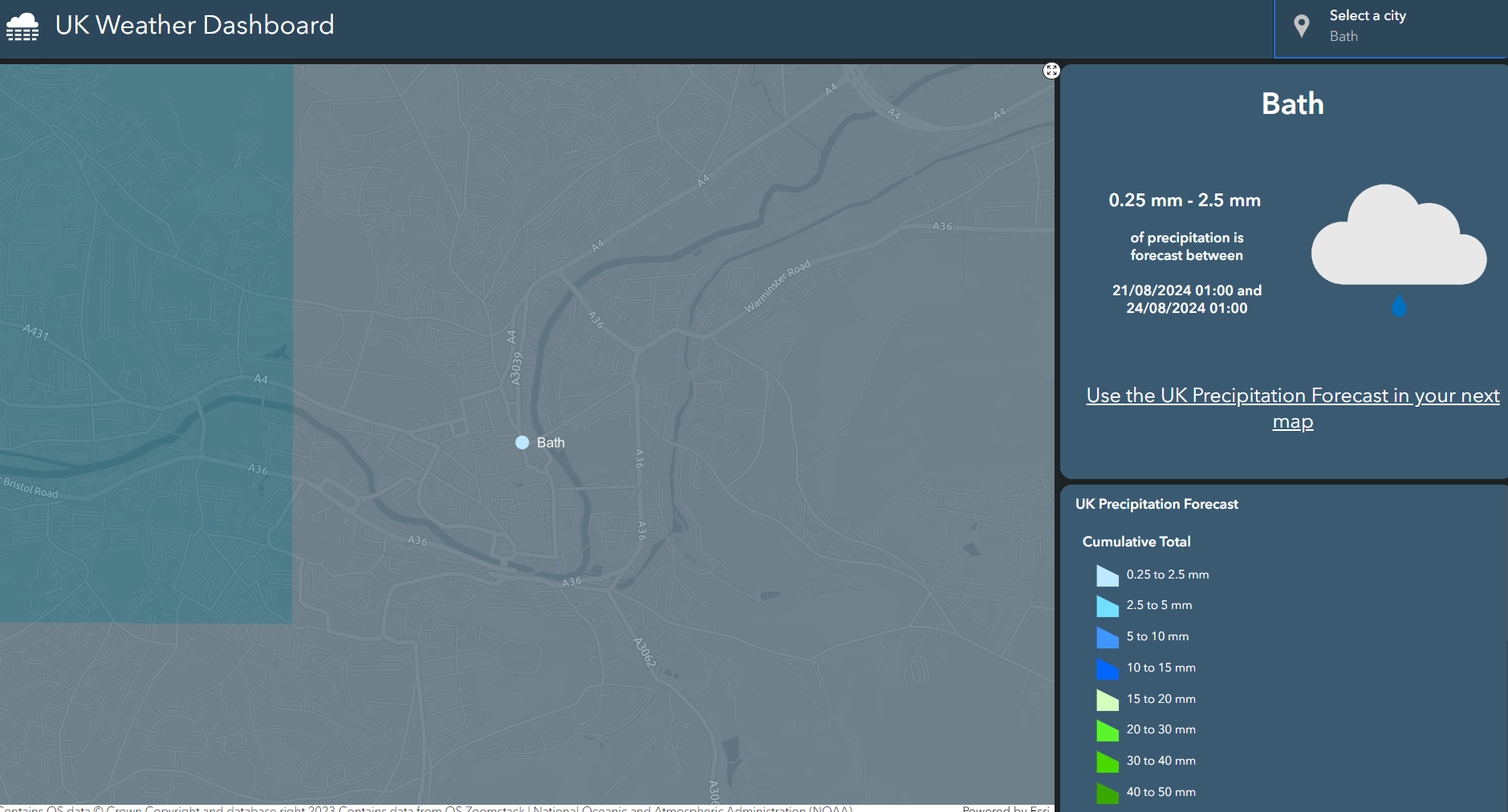Click the 40 to 50 mm legend swatch

[x=1108, y=793]
